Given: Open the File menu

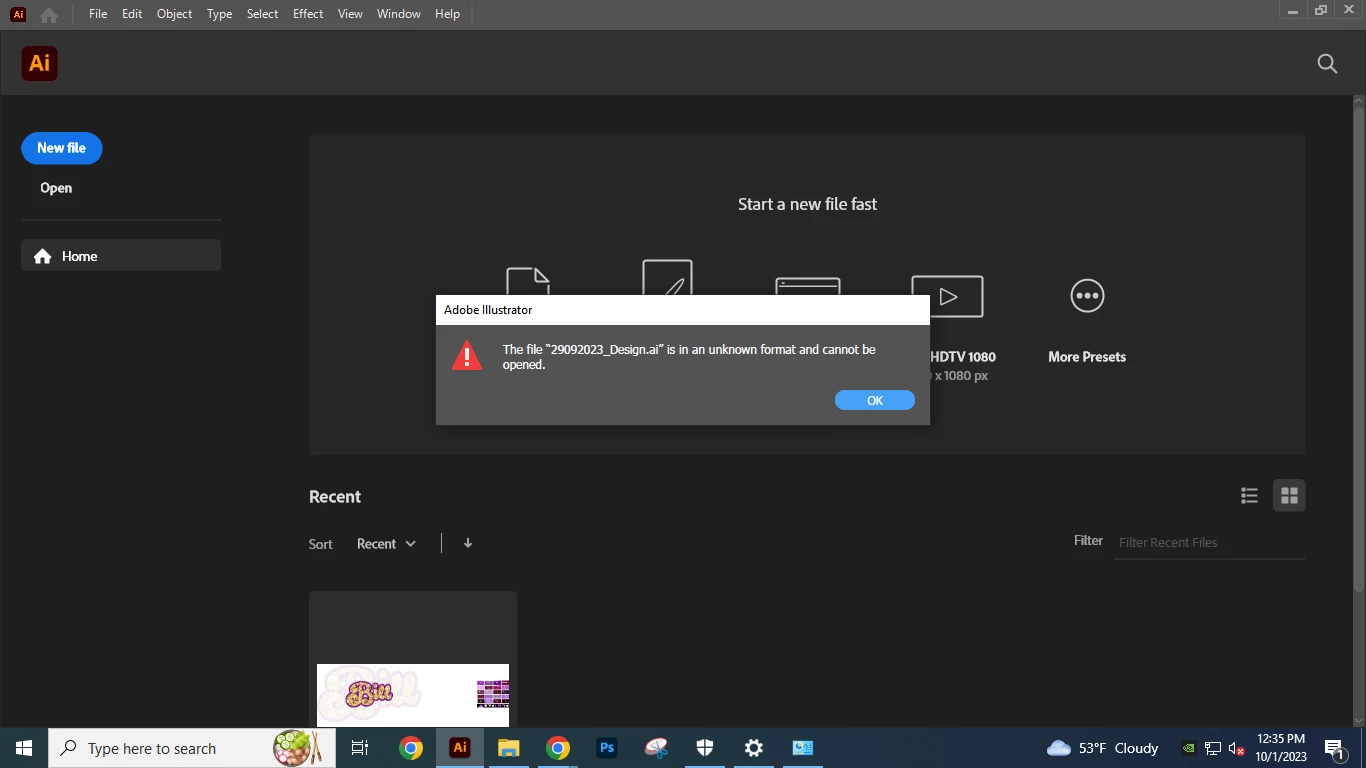Looking at the screenshot, I should point(98,14).
